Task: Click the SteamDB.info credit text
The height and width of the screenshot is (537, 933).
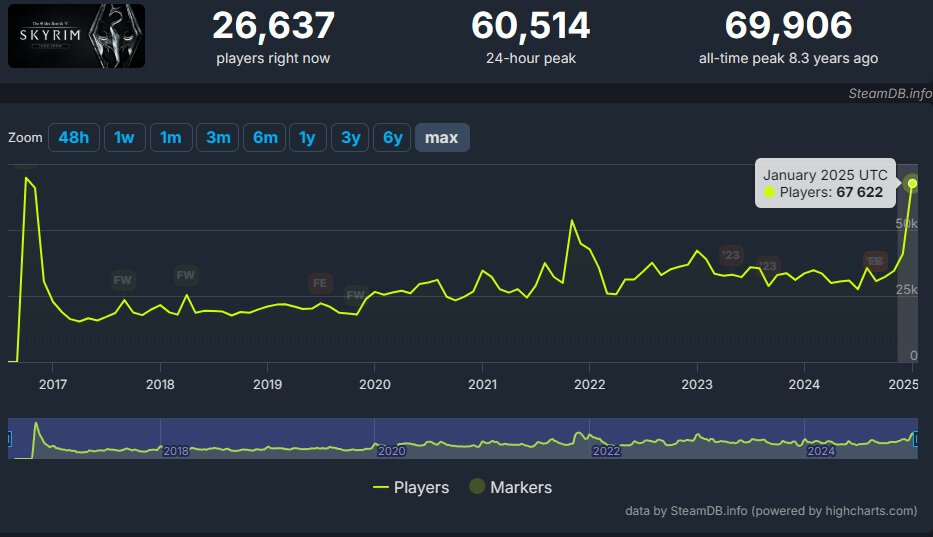Action: (x=890, y=93)
